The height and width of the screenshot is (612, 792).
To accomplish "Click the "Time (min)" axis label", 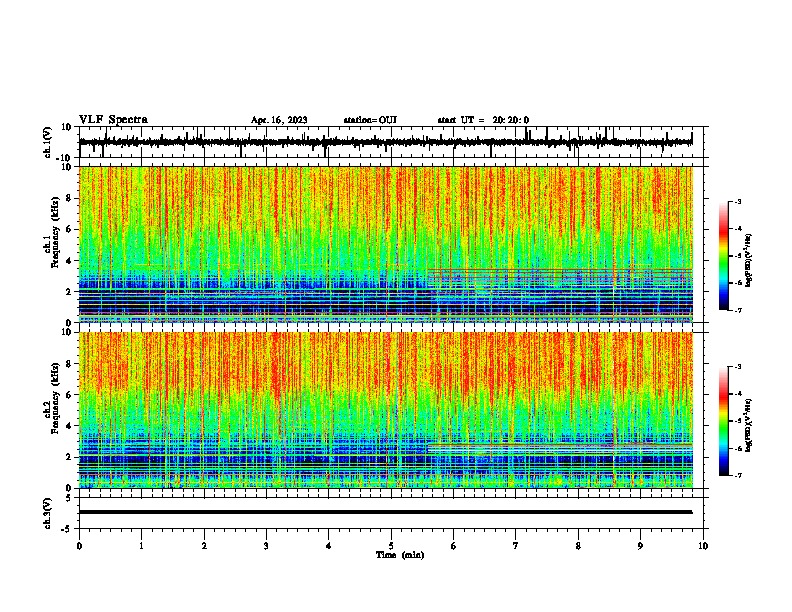I will 400,555.
